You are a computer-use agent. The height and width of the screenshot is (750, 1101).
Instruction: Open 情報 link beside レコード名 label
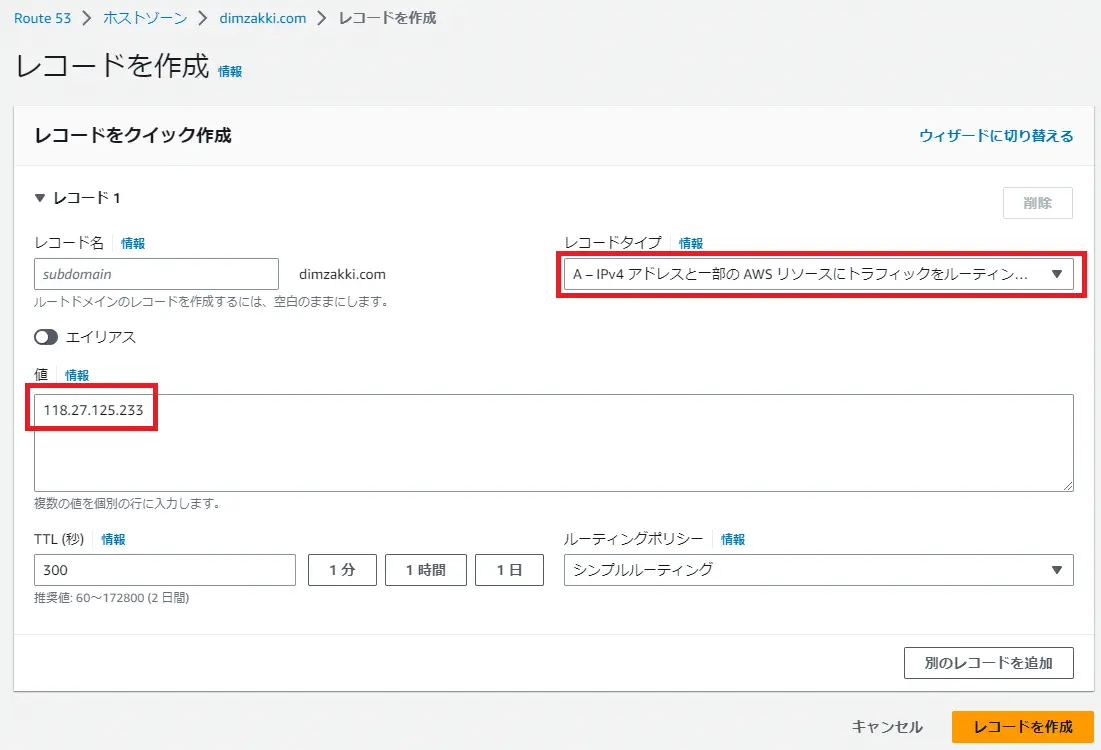coord(133,243)
